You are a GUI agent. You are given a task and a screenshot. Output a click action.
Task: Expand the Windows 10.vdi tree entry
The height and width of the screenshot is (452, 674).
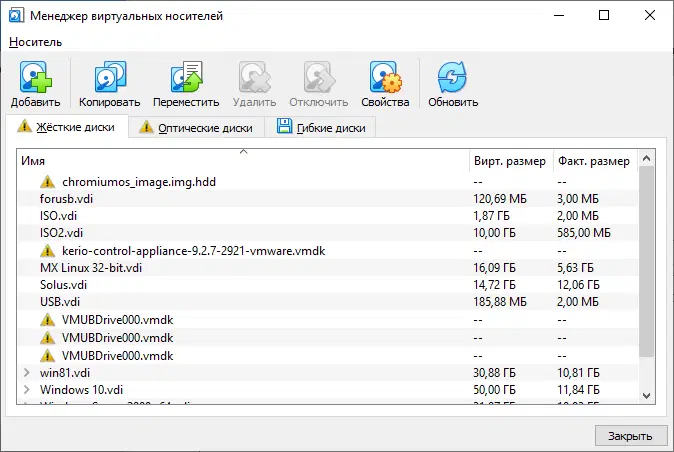26,389
